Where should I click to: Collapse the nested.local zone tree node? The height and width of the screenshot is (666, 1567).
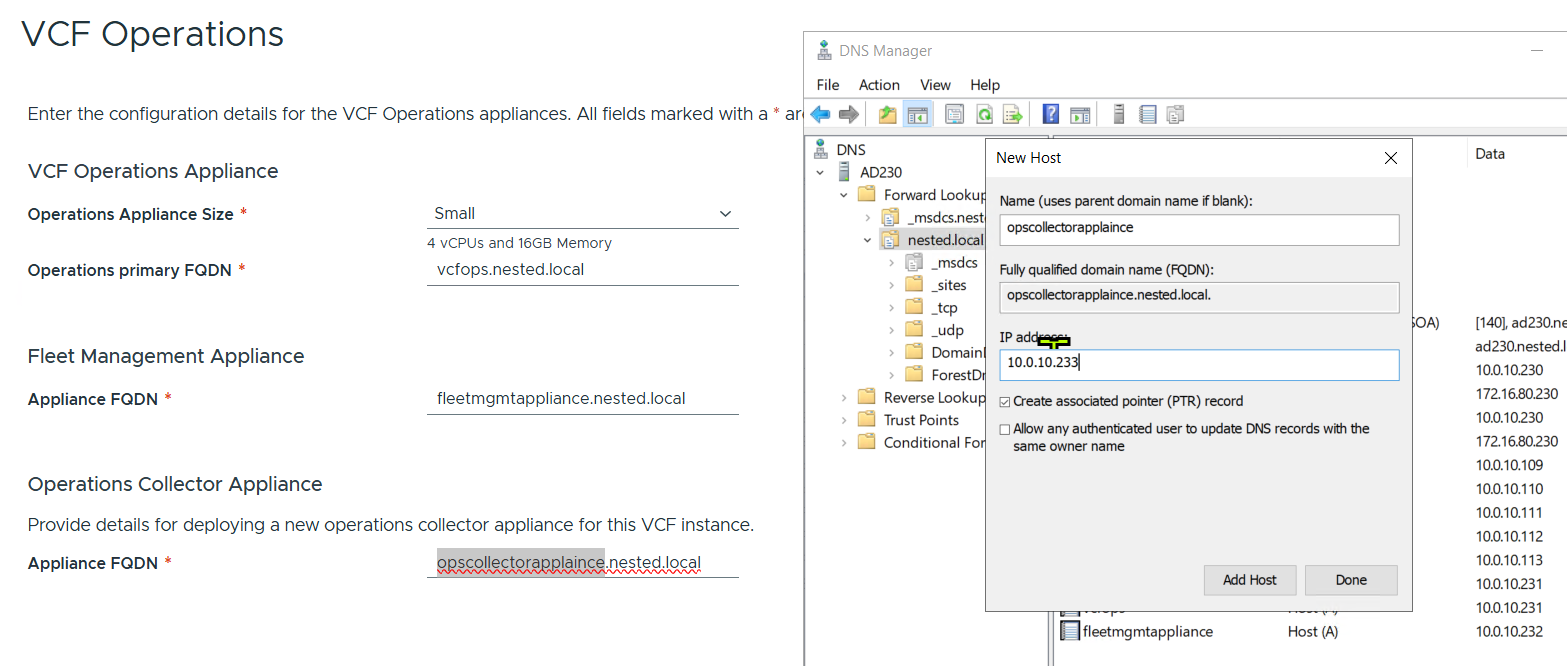click(867, 240)
